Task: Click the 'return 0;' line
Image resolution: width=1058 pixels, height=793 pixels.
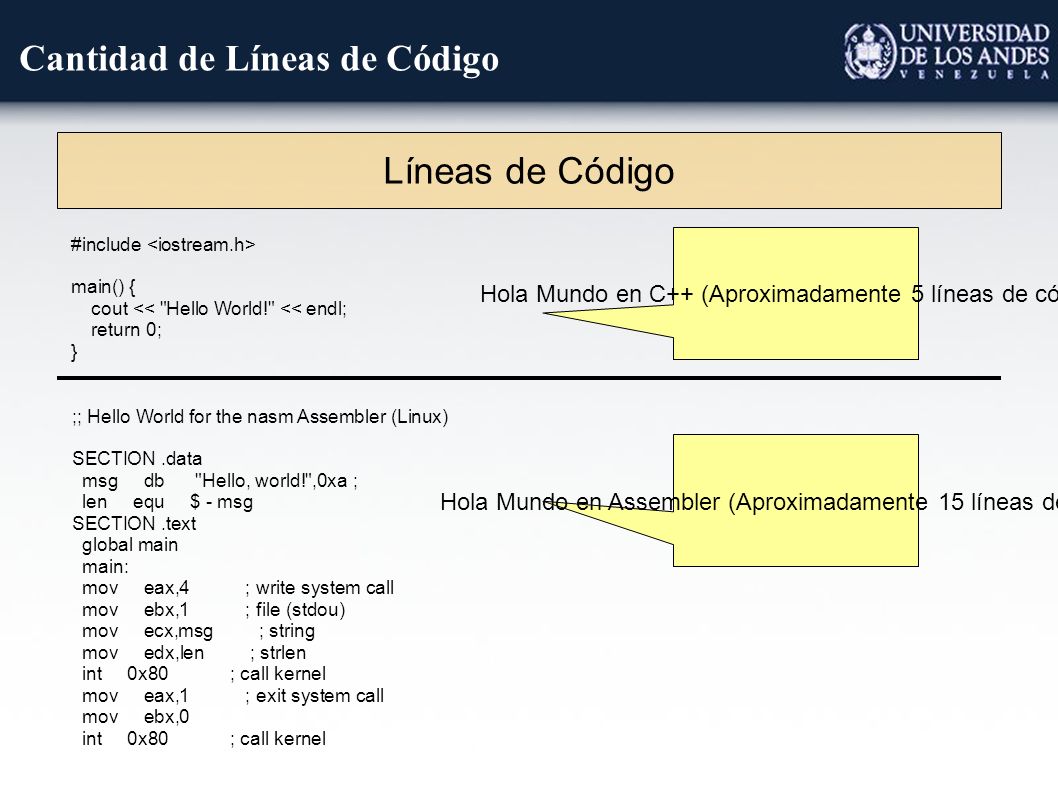Action: point(126,330)
